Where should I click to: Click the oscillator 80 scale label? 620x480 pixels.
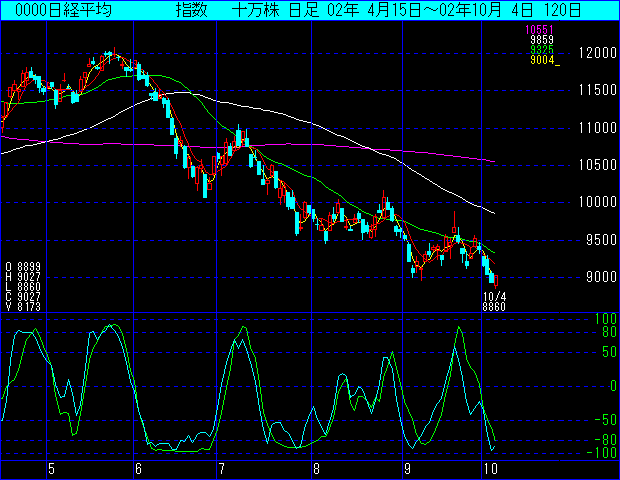609,331
